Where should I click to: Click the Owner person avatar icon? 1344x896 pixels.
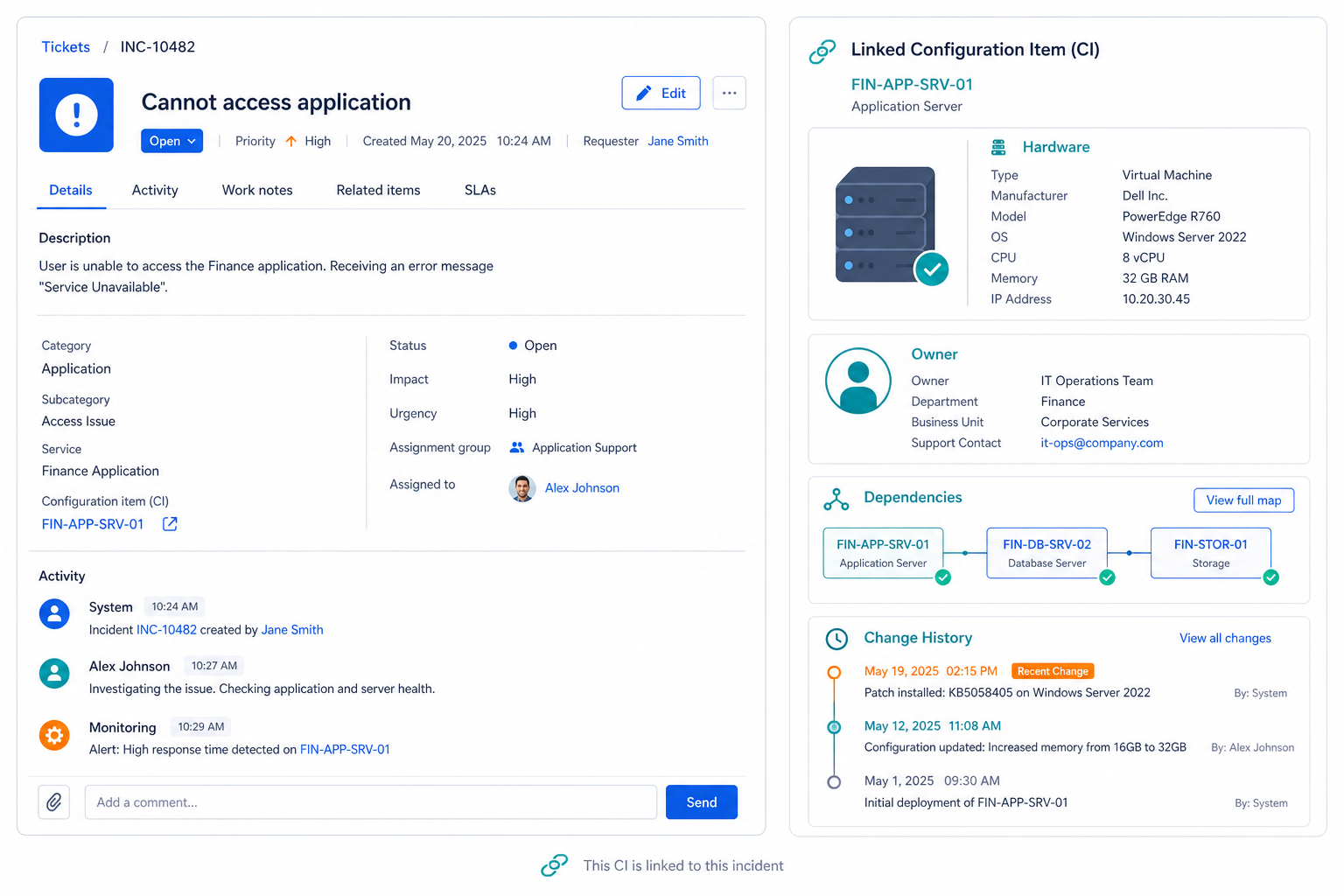[x=858, y=381]
